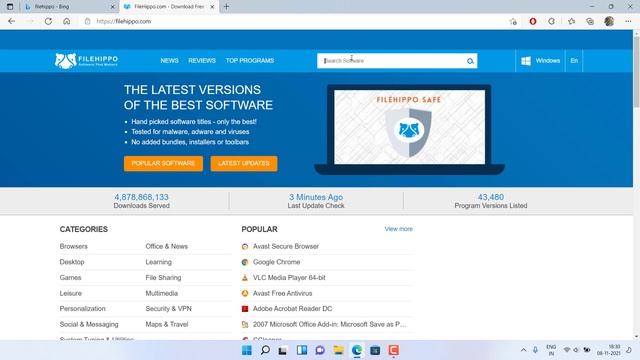Click the FileHippo logo

(x=87, y=60)
